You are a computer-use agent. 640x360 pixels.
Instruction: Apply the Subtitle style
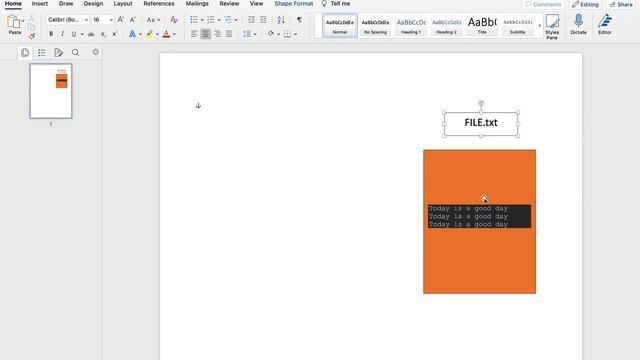[x=518, y=26]
